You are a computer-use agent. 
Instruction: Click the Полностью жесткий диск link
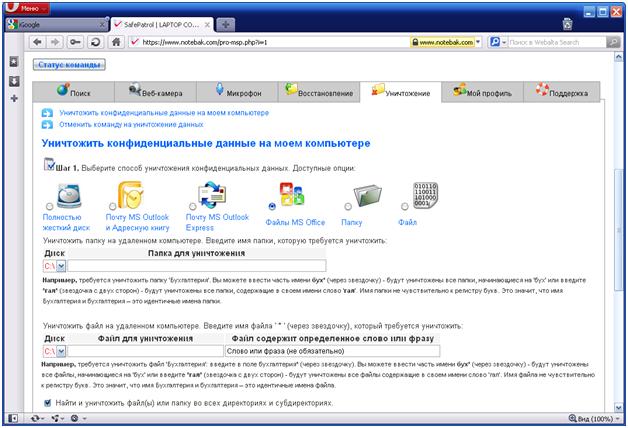66,222
